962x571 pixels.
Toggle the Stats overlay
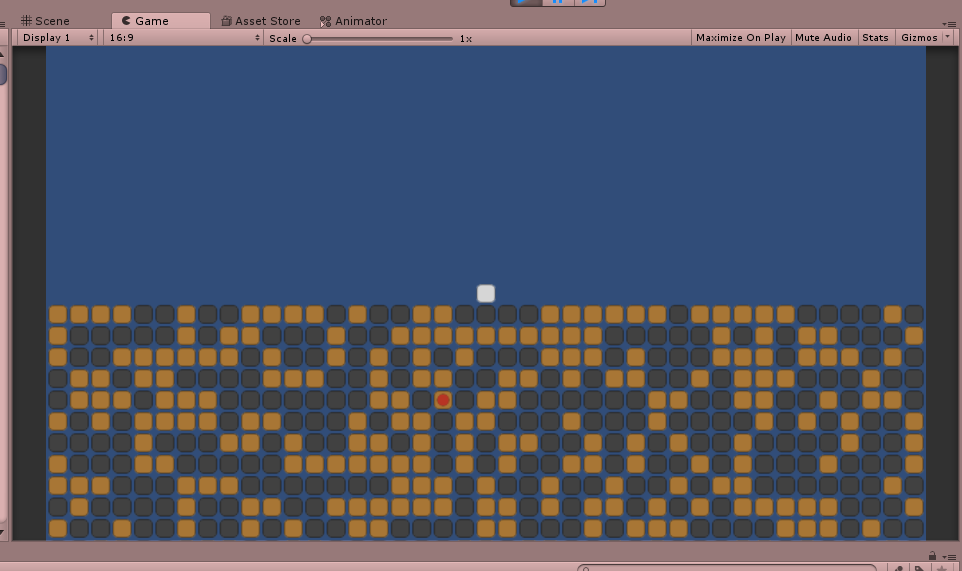point(875,37)
